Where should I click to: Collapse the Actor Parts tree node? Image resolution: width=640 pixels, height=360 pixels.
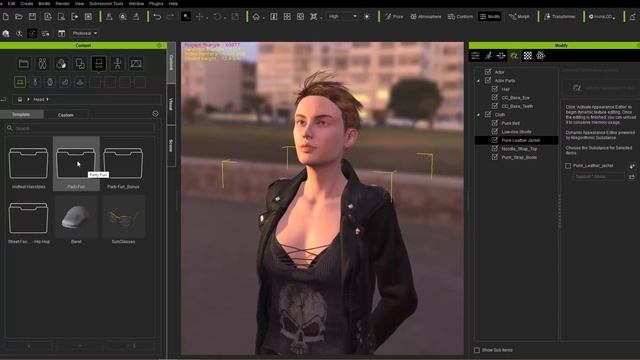point(478,81)
